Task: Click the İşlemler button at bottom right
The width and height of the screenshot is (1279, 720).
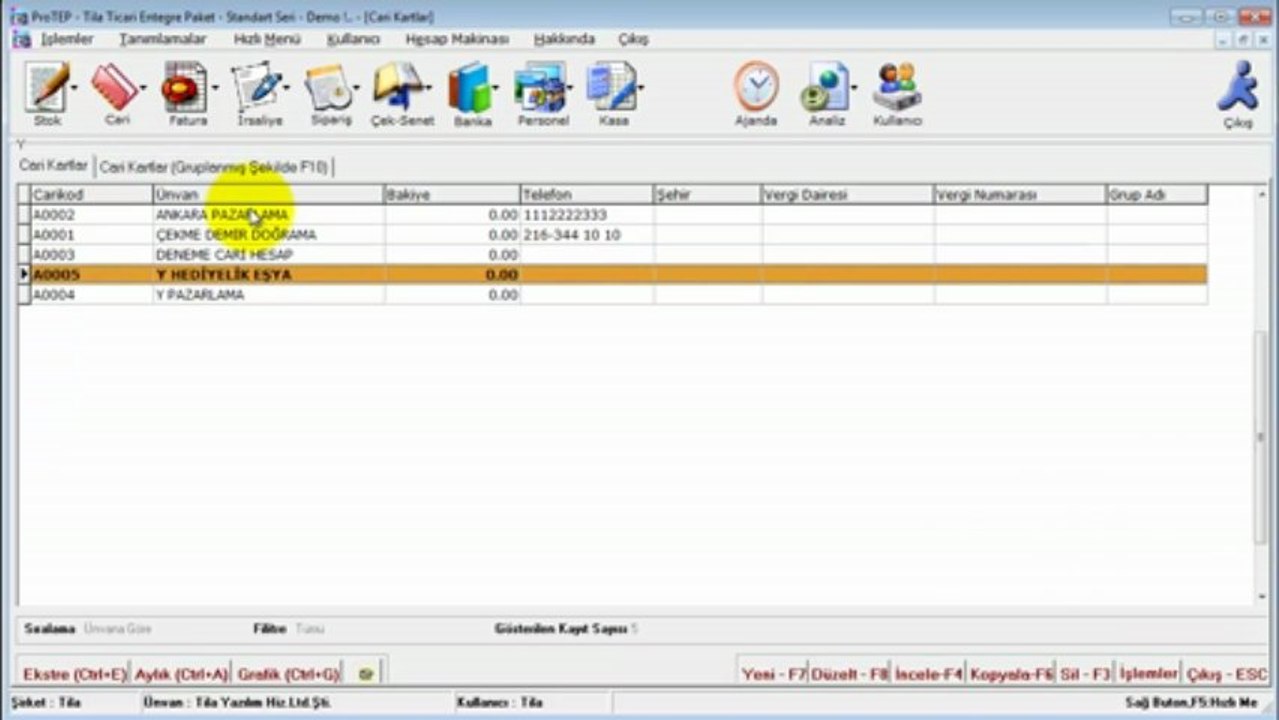Action: pyautogui.click(x=1148, y=674)
